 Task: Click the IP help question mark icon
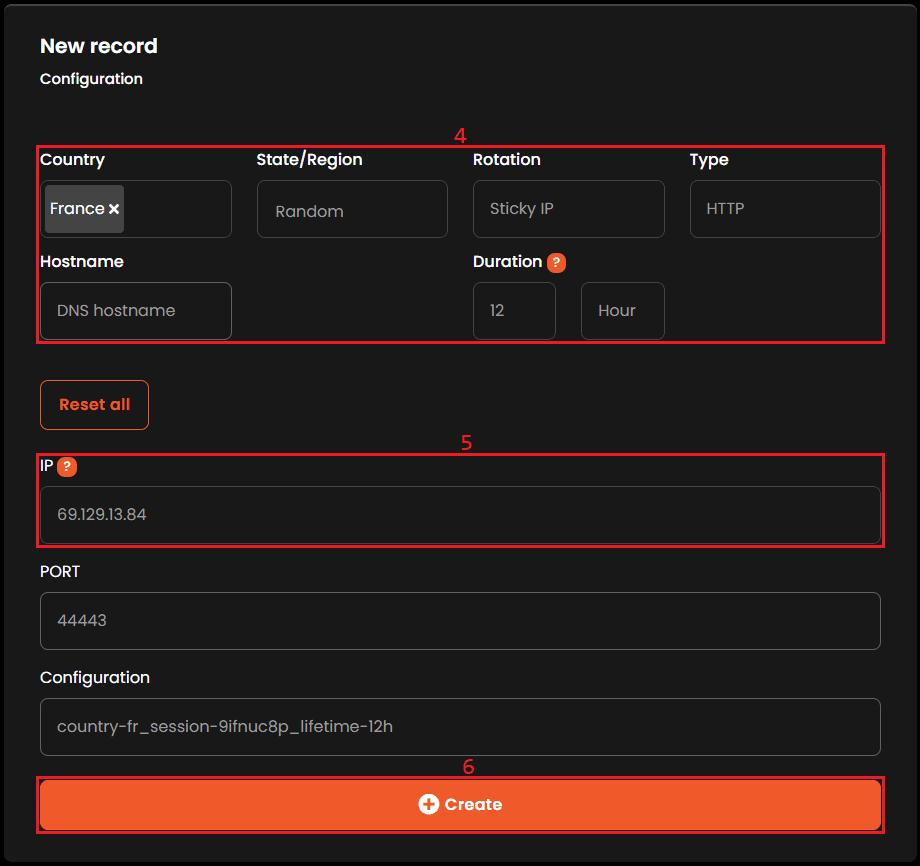(67, 466)
